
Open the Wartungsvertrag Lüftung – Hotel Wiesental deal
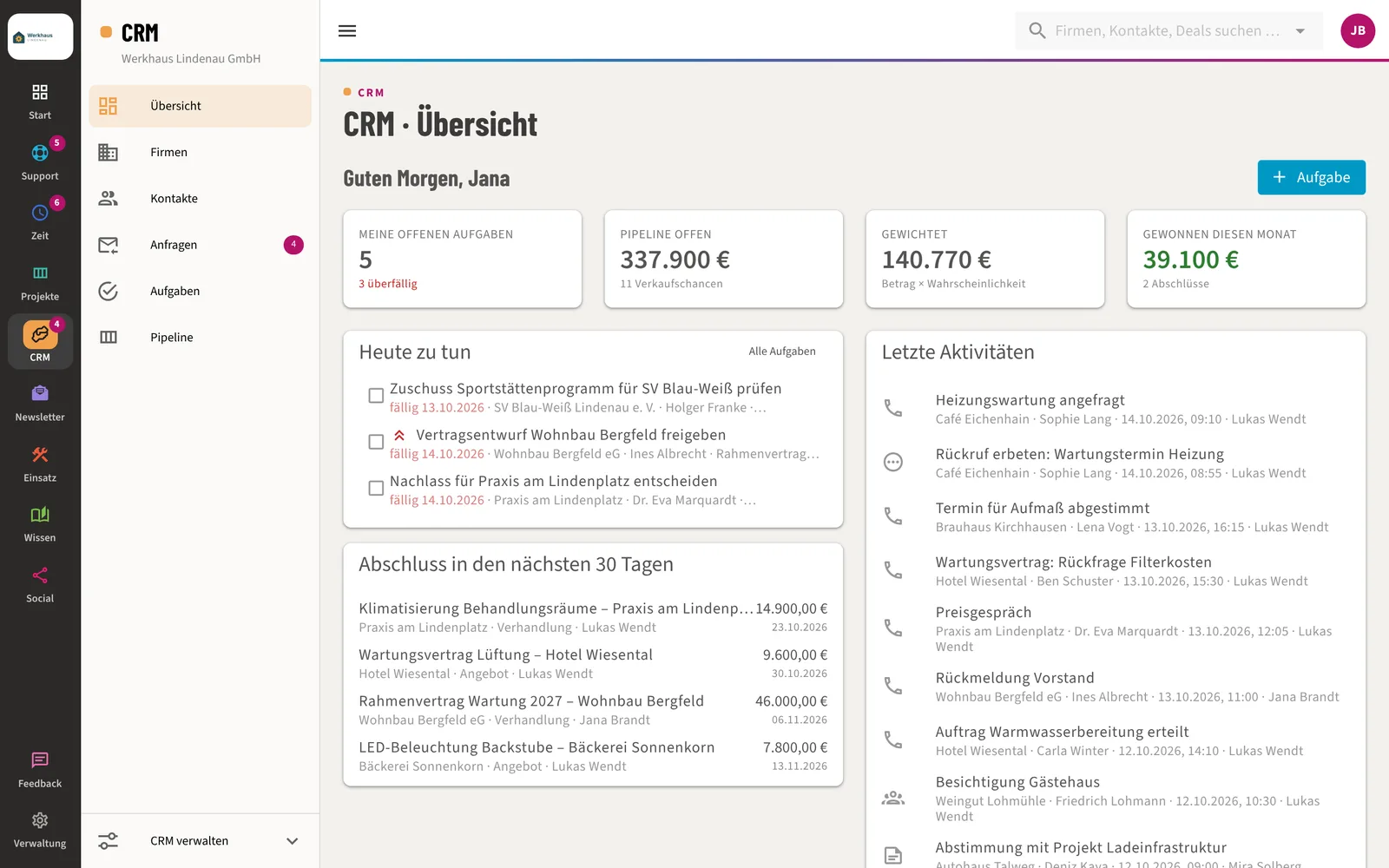click(593, 664)
